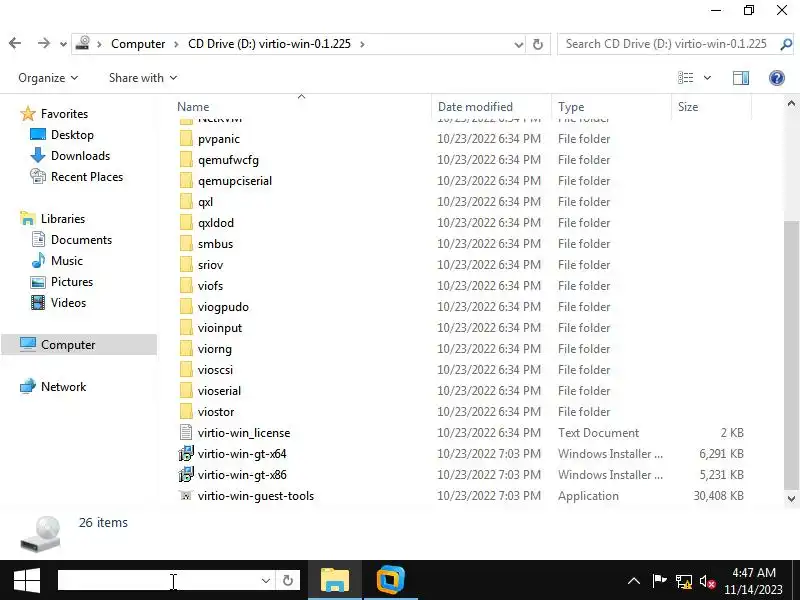
Task: Select the qemufwcfg folder icon
Action: 186,160
